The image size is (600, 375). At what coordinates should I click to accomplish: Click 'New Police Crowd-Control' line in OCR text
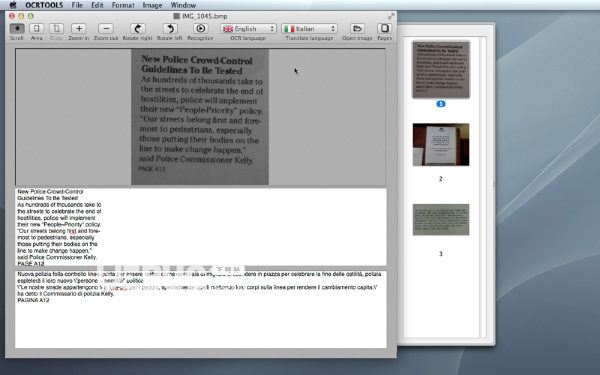click(x=50, y=191)
